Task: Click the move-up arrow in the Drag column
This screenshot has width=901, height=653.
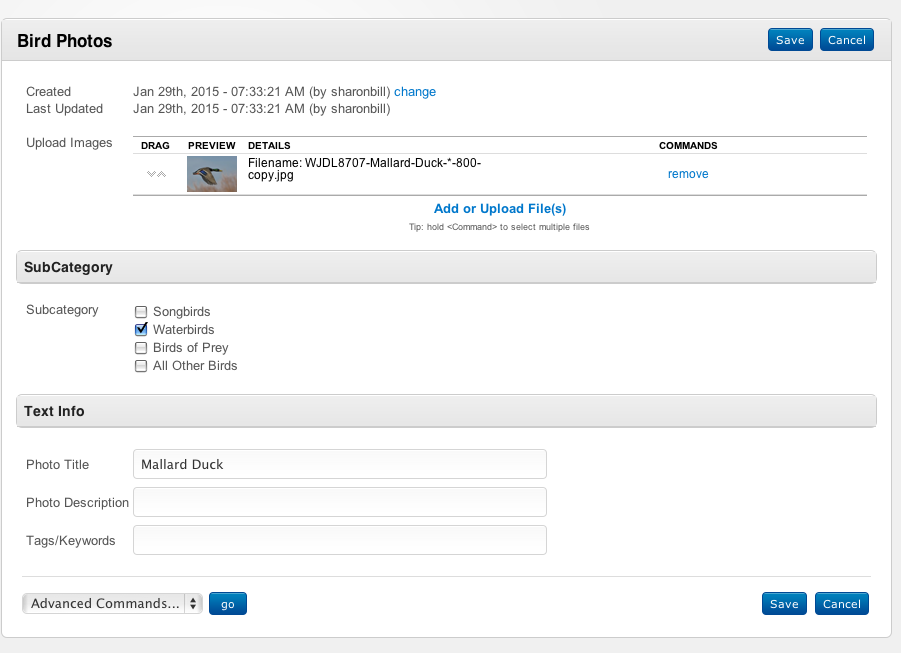Action: 161,174
